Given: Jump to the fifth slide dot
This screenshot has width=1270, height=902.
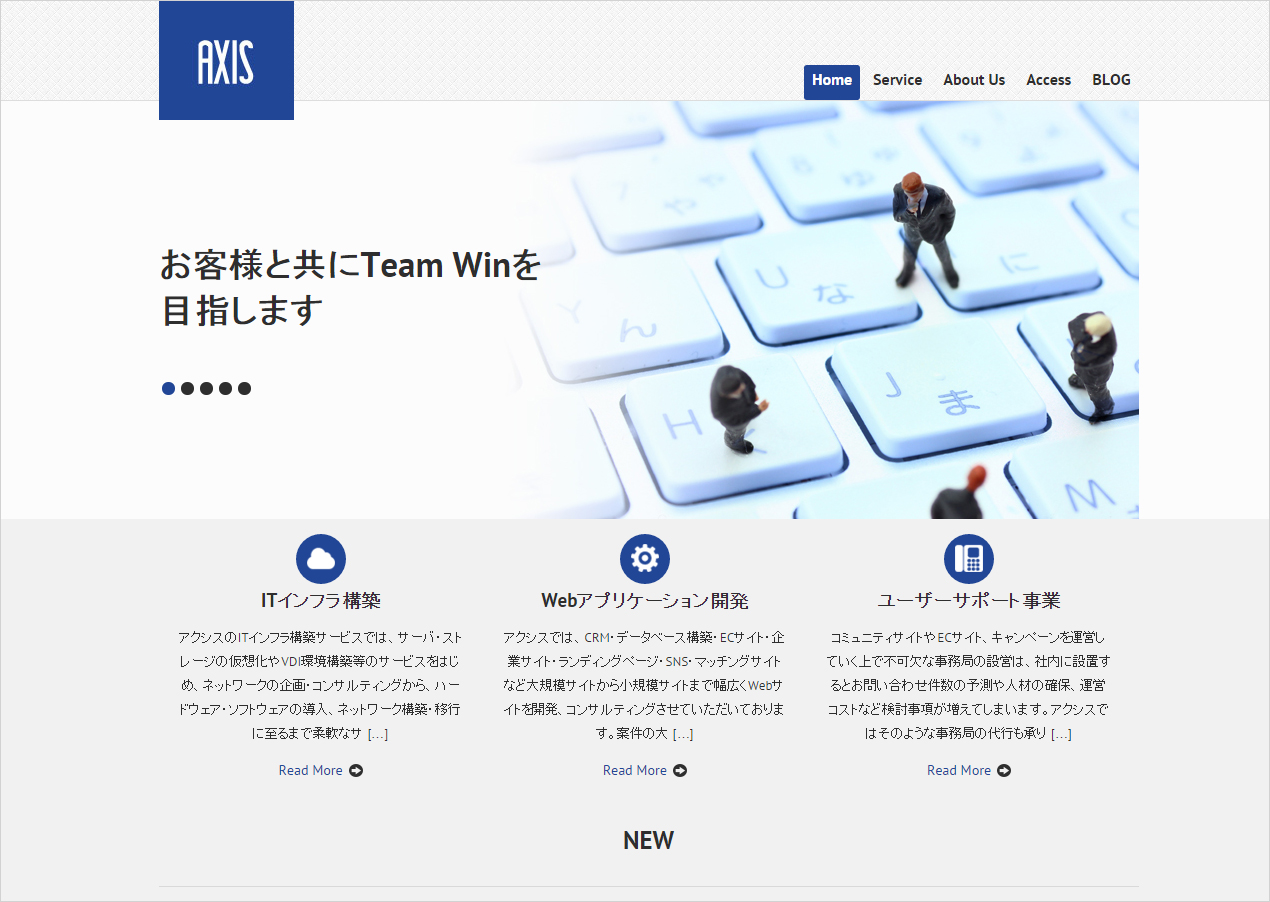Looking at the screenshot, I should pyautogui.click(x=244, y=389).
